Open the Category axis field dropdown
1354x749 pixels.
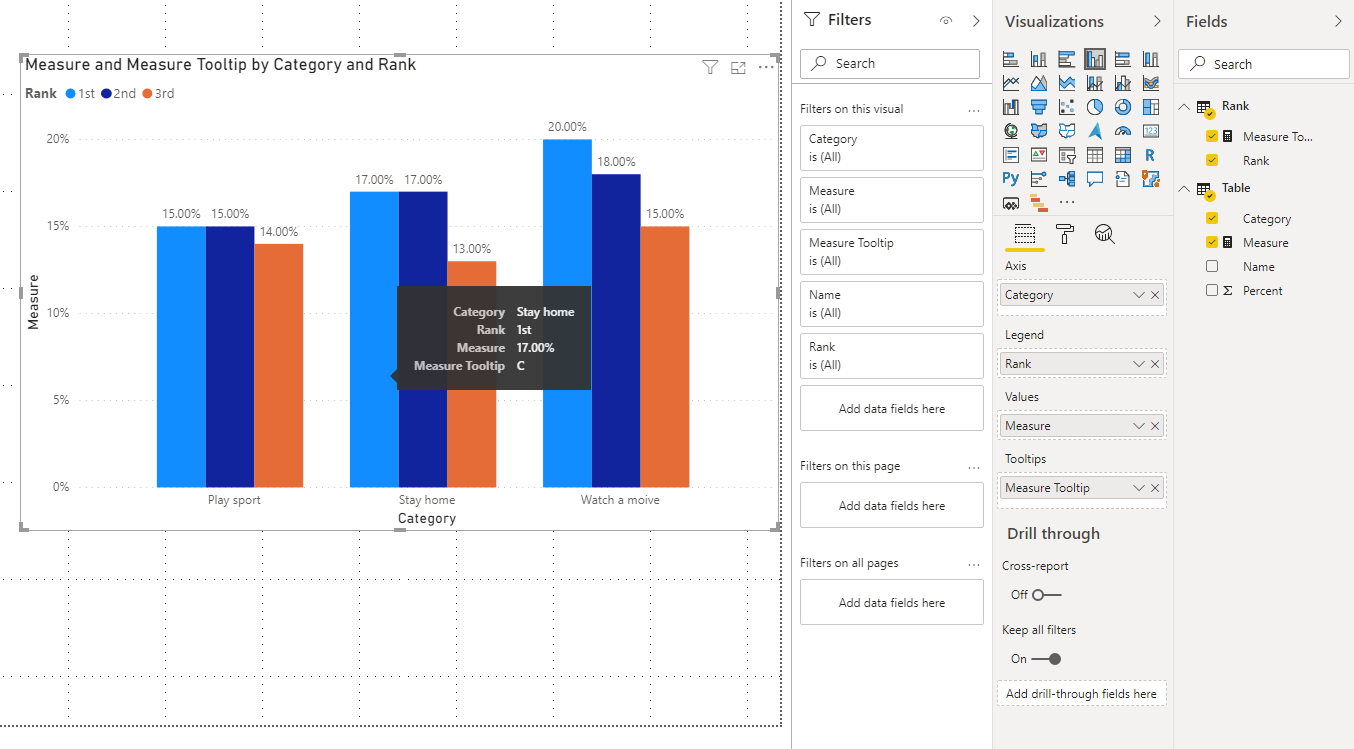[1139, 295]
